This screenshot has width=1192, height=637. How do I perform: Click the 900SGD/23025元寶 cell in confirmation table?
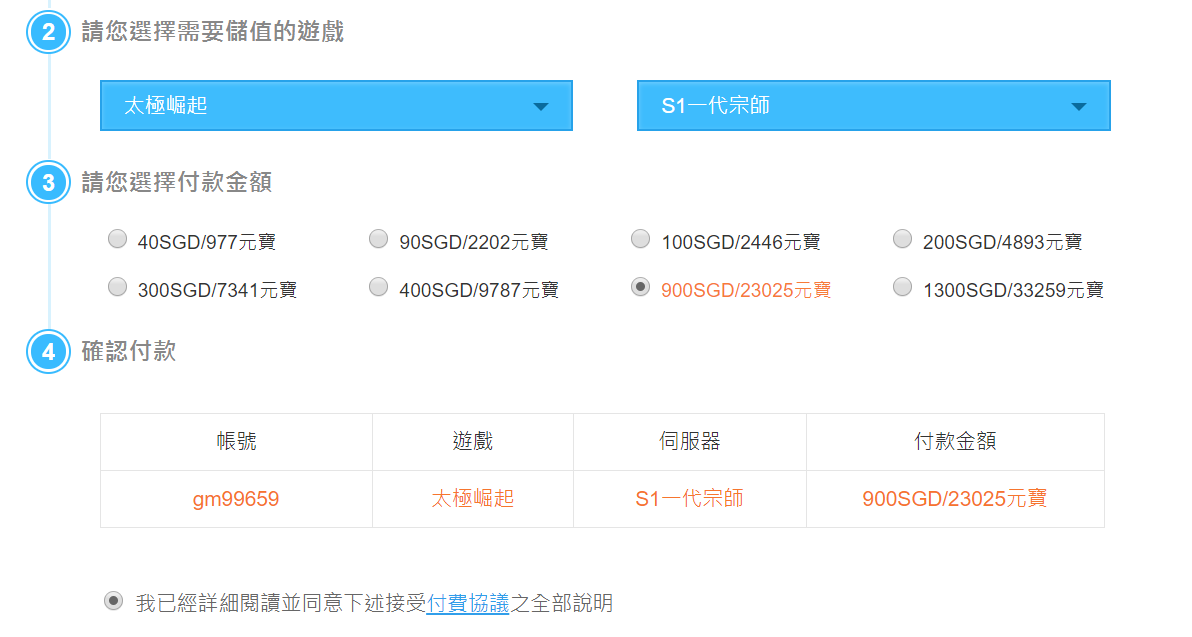955,499
